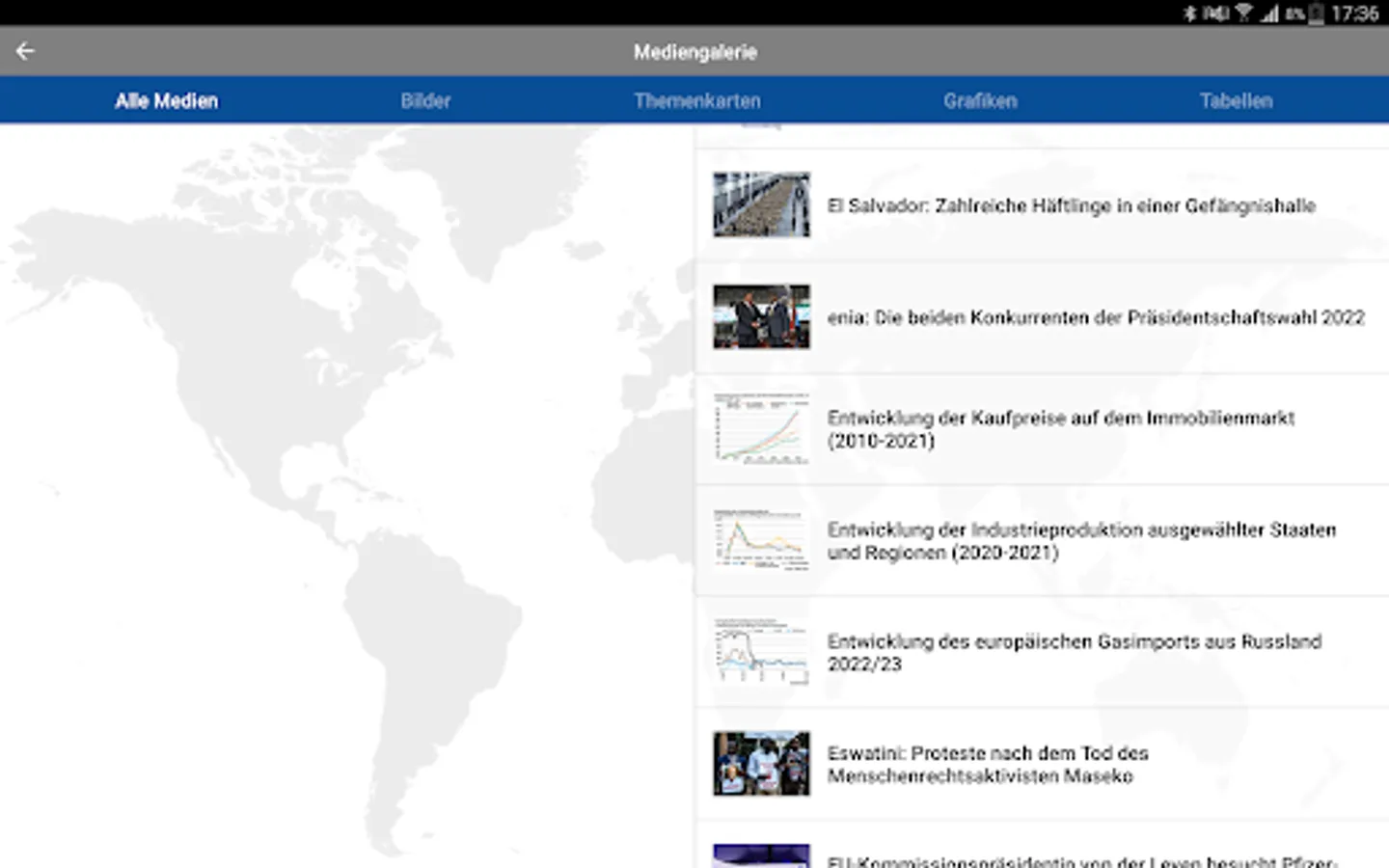Screen dimensions: 1389x868
Task: Open the Tabellen tab
Action: (1237, 100)
